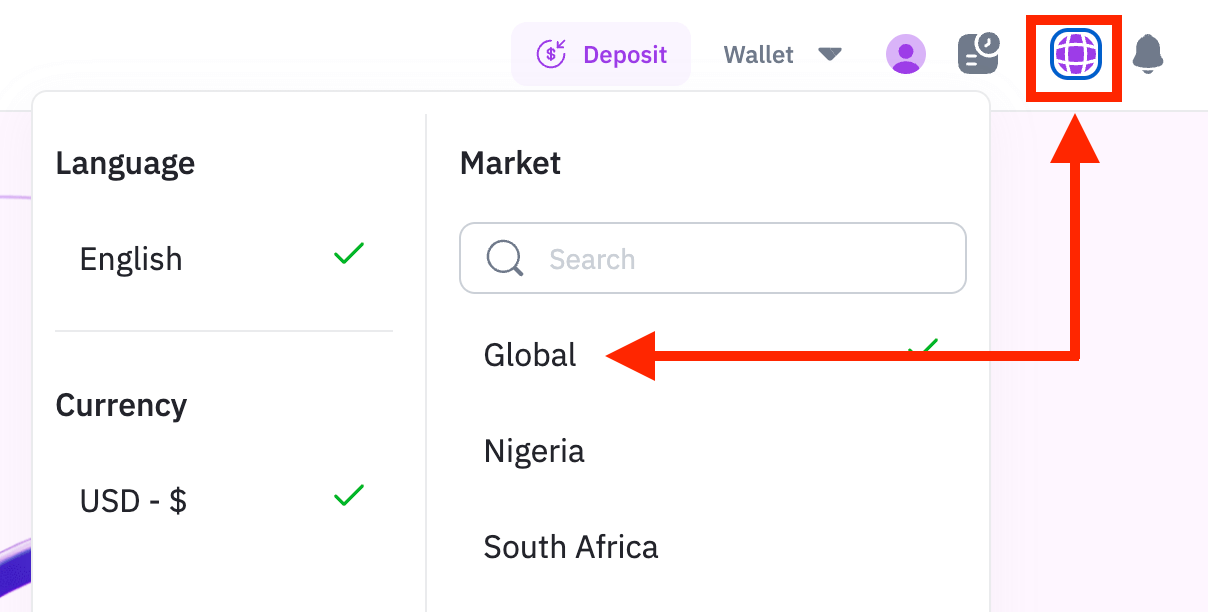The image size is (1208, 612).
Task: Click the checkmark beside USD - $
Action: tap(349, 495)
